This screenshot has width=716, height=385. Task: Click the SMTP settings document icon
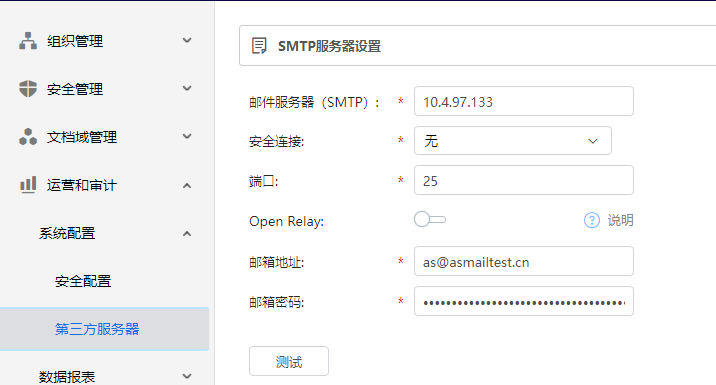click(259, 46)
